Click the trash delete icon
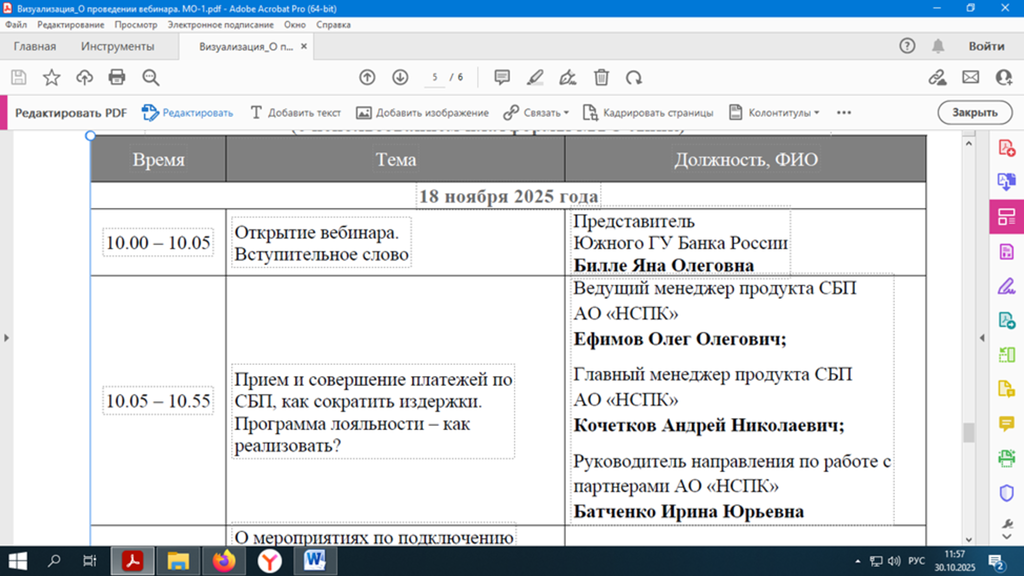Viewport: 1024px width, 576px height. coord(601,77)
